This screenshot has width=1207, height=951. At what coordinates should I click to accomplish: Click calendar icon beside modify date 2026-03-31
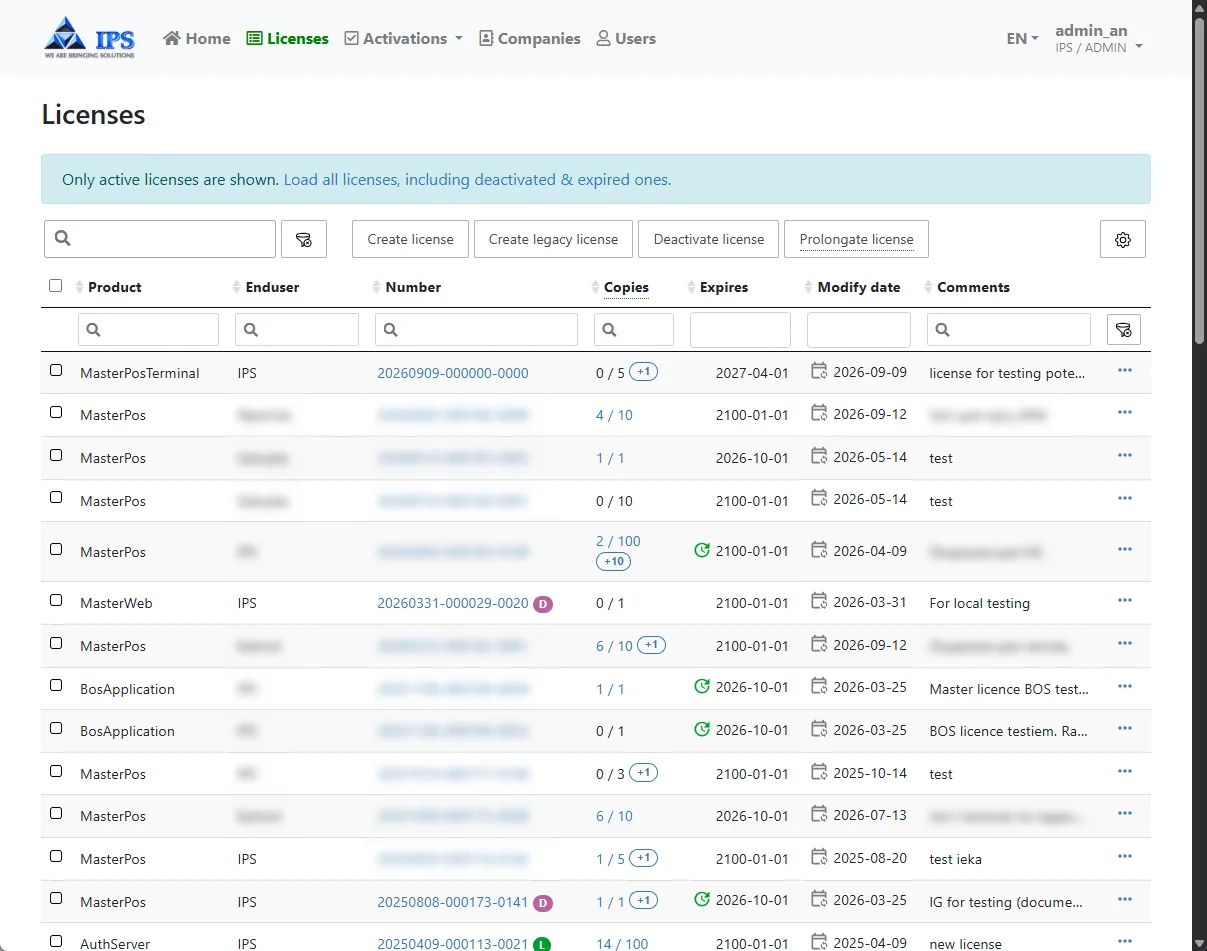(x=819, y=602)
